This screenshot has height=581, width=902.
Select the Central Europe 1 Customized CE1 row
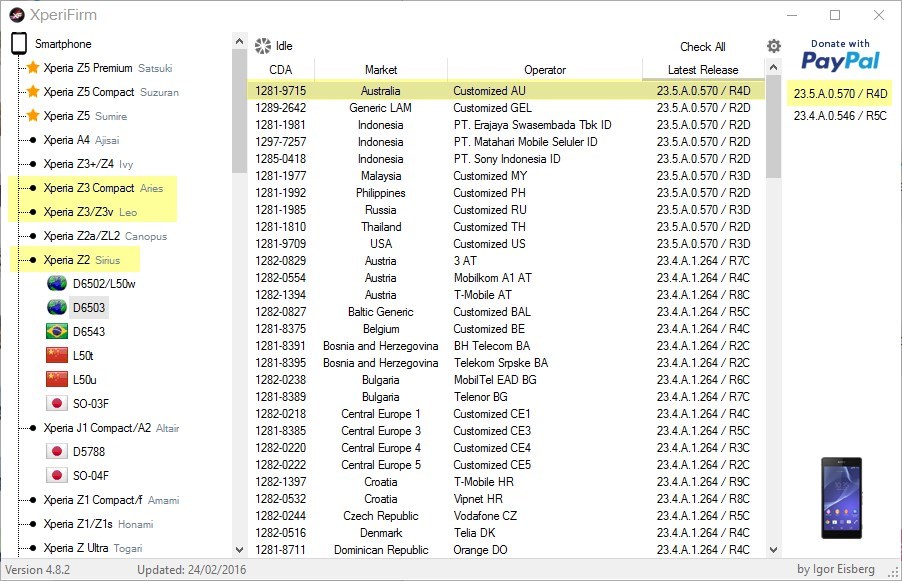pyautogui.click(x=506, y=414)
